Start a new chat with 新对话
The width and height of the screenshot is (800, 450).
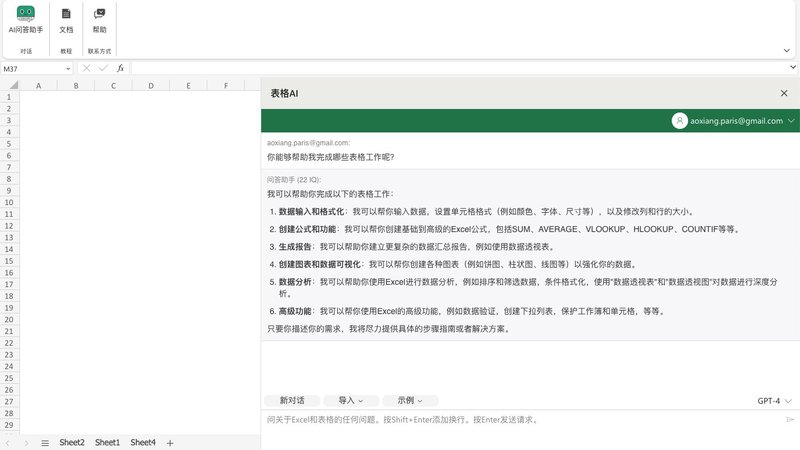click(x=292, y=401)
